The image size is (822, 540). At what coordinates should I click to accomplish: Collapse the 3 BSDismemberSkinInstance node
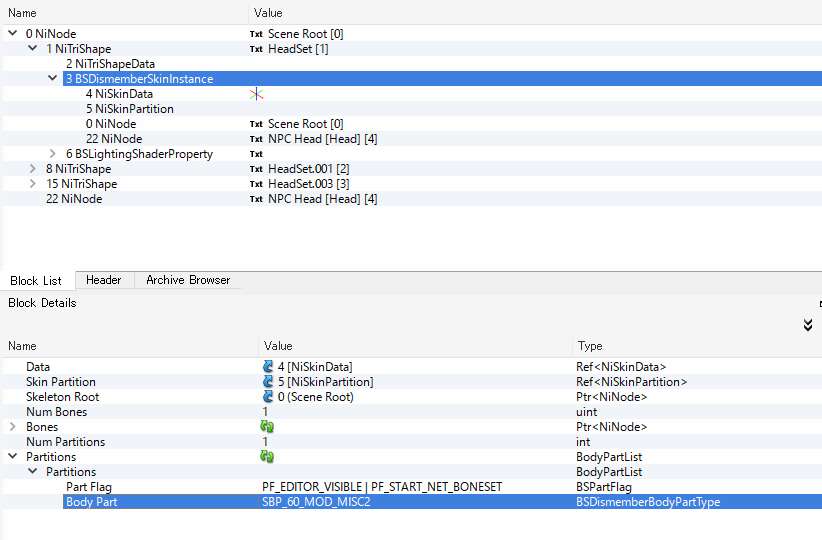pyautogui.click(x=53, y=79)
